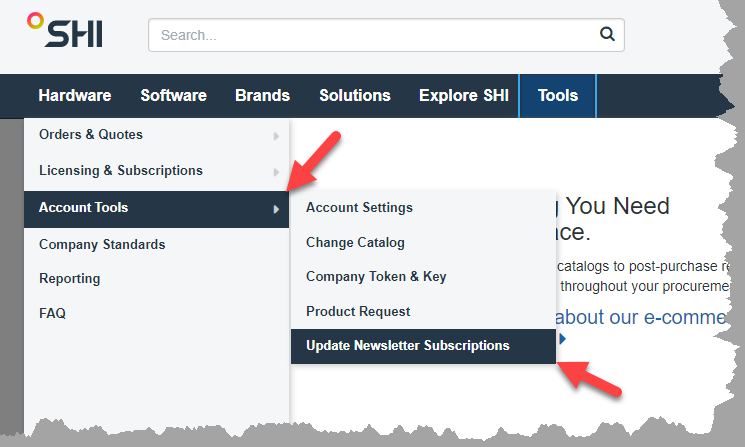Click Update Newsletter Subscriptions
Screen dimensions: 745x447
[423, 346]
